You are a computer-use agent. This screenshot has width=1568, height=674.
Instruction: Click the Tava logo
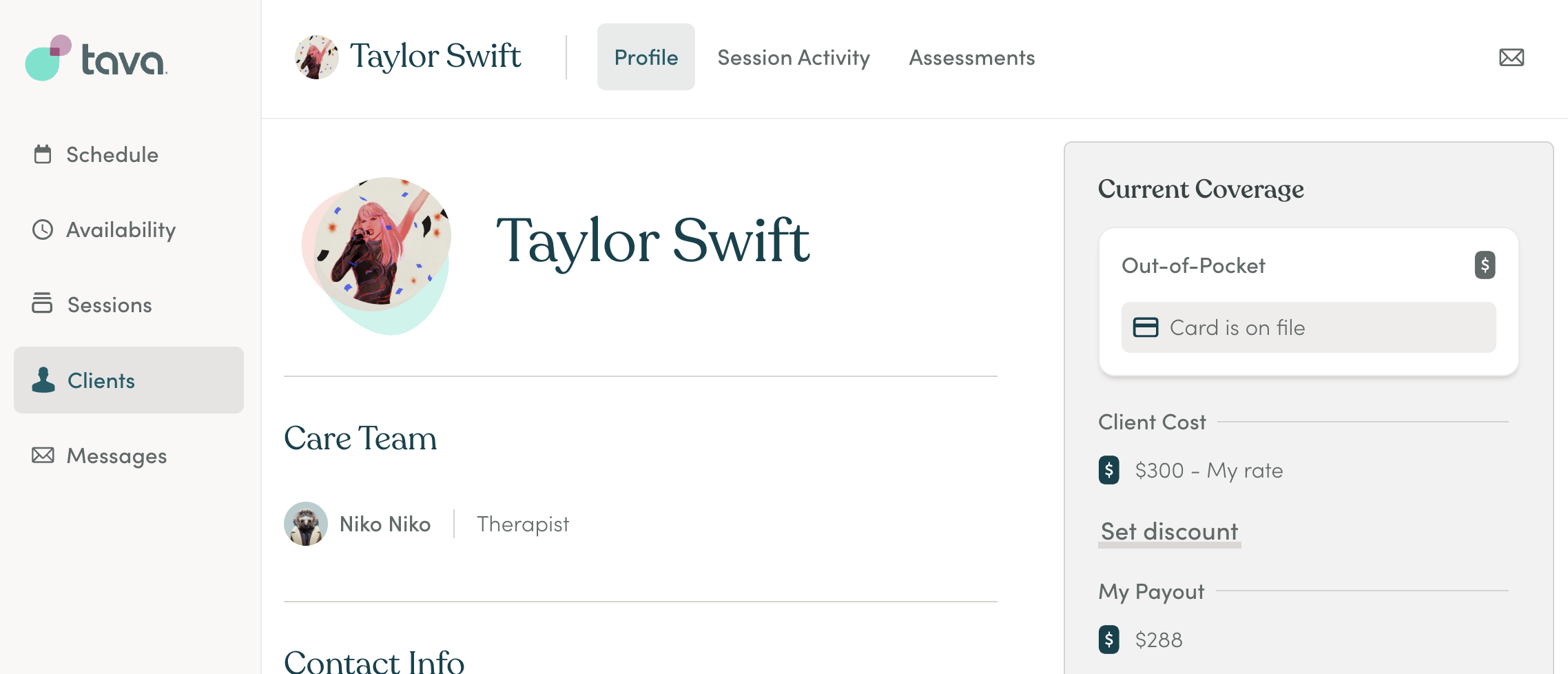click(x=96, y=59)
